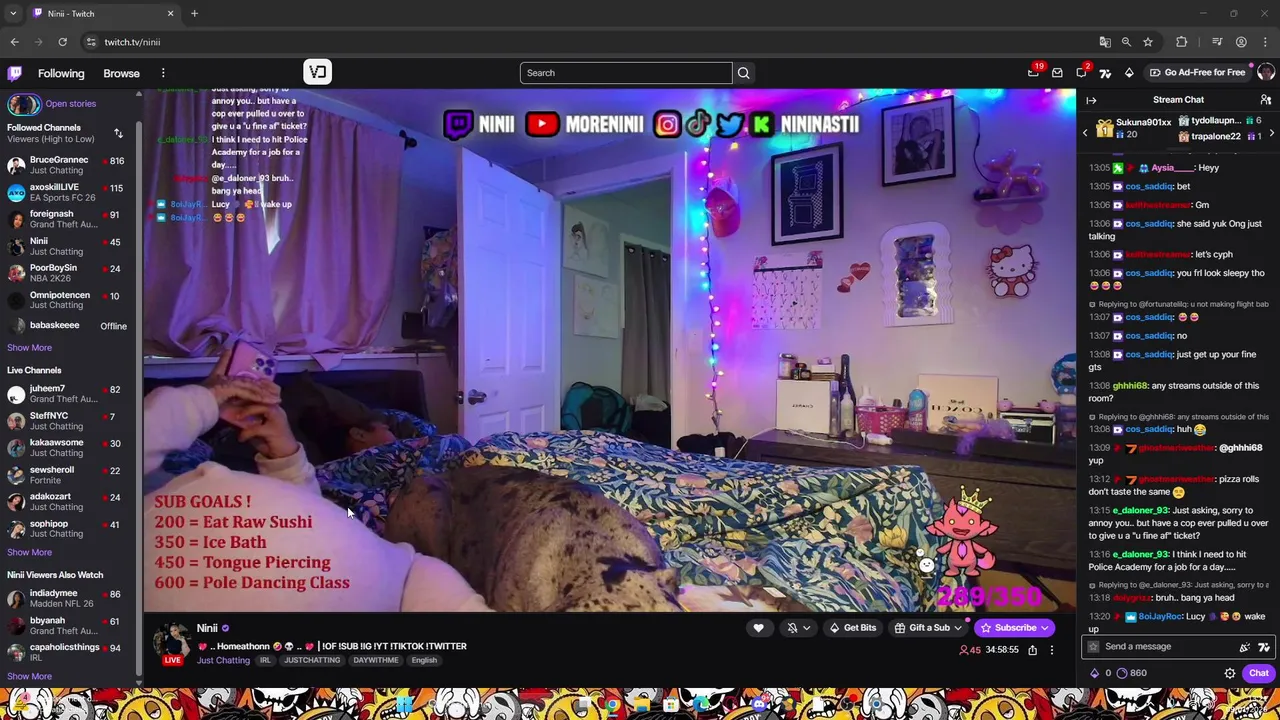Screen dimensions: 1280x720
Task: Click the IRL stream tag
Action: click(x=265, y=660)
